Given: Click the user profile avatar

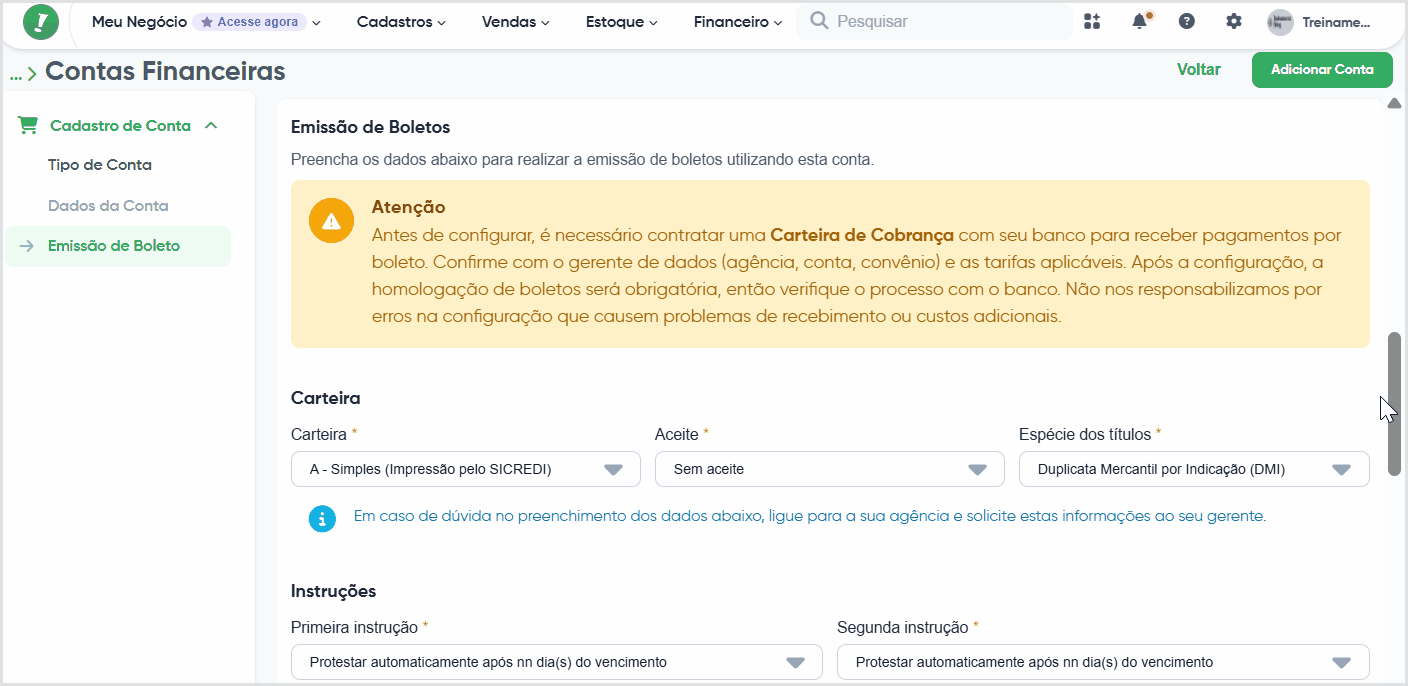Looking at the screenshot, I should coord(1280,22).
